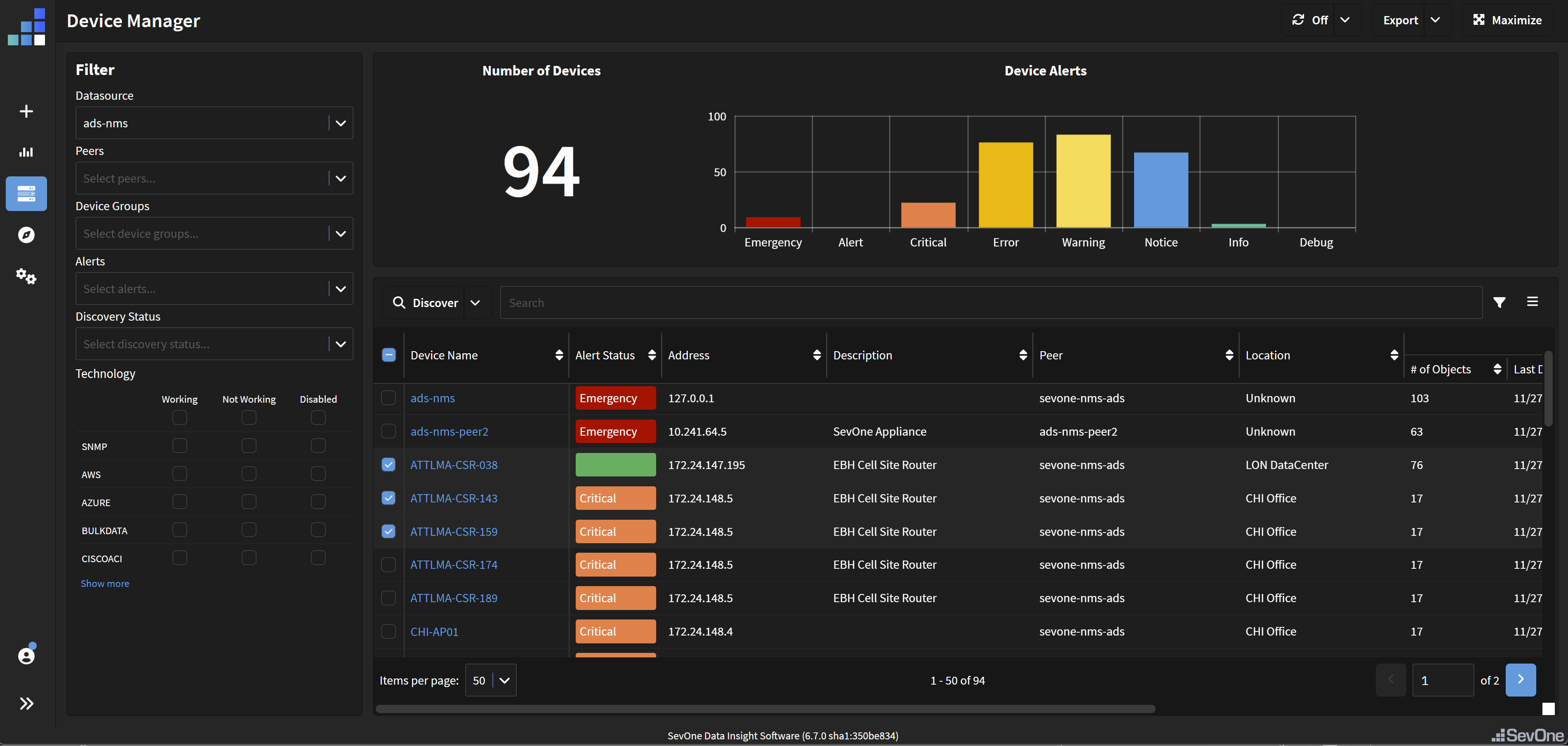Sort by Location column arrows
Screen dimensions: 1568x746
[x=1394, y=355]
